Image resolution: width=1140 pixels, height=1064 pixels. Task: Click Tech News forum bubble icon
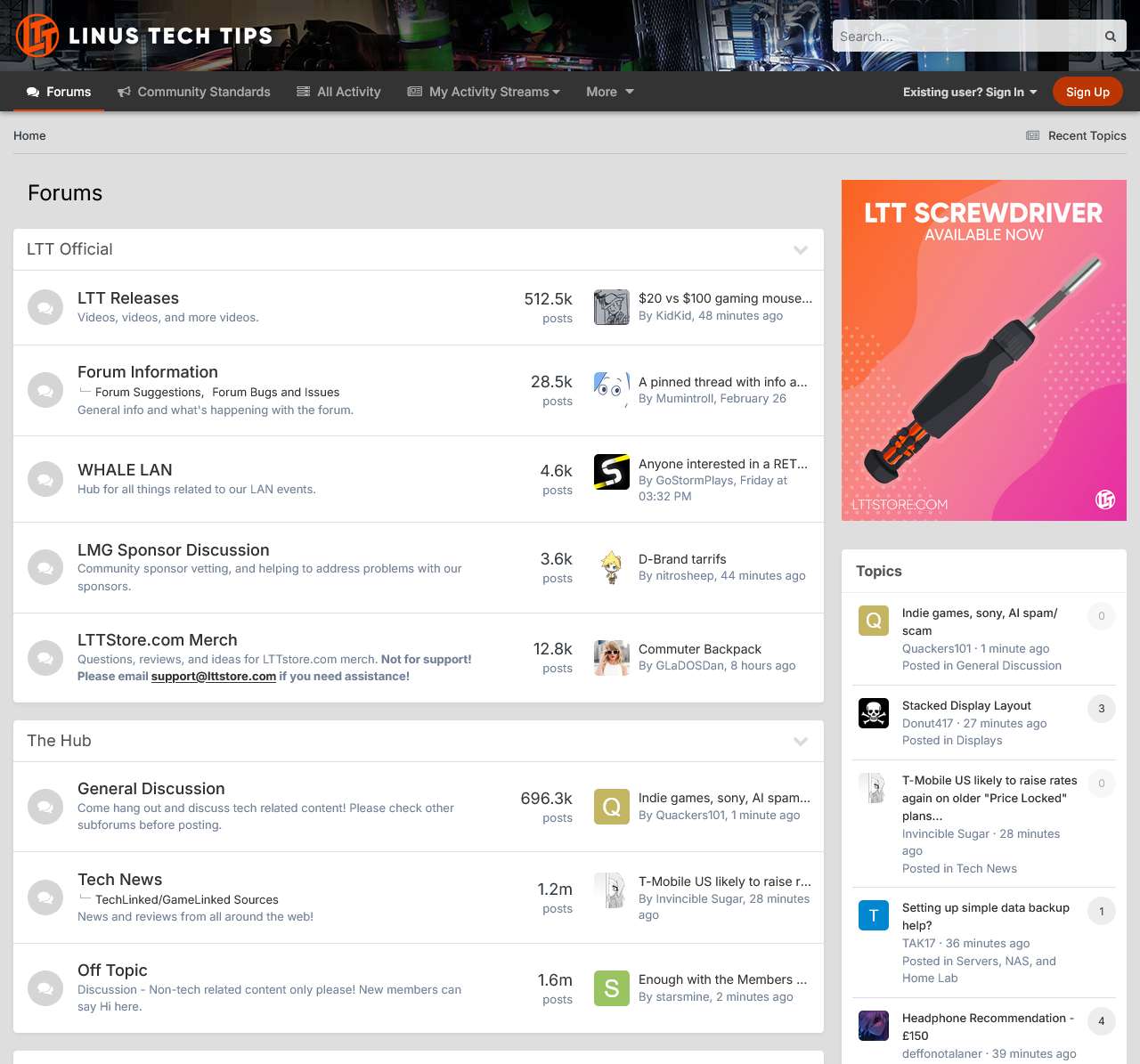[45, 897]
